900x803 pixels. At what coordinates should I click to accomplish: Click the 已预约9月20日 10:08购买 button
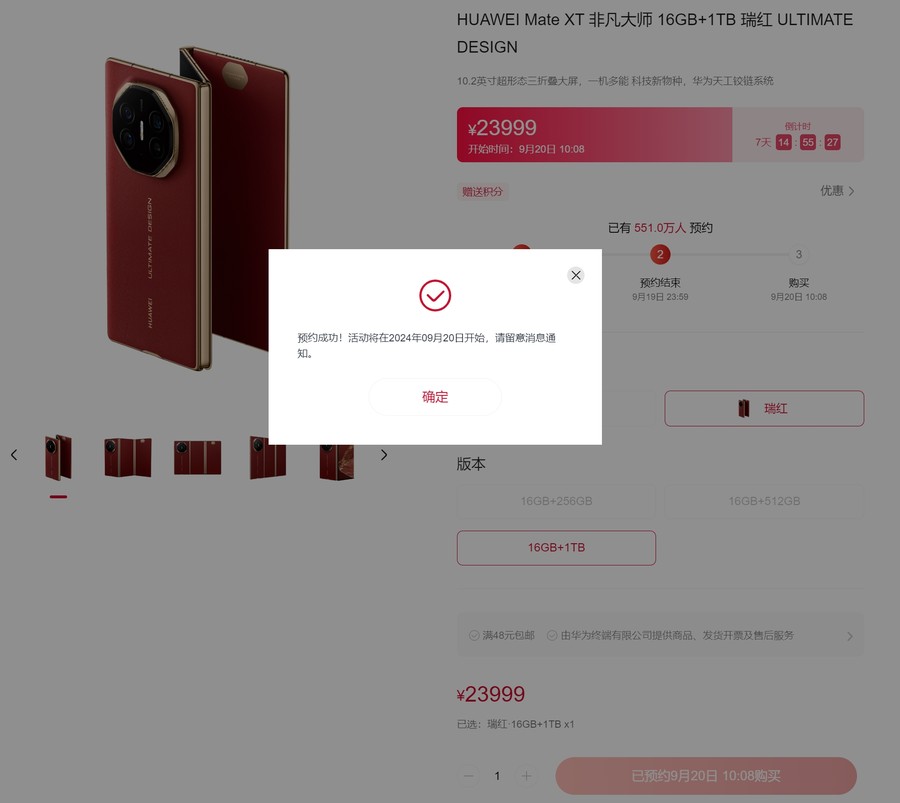[x=706, y=776]
